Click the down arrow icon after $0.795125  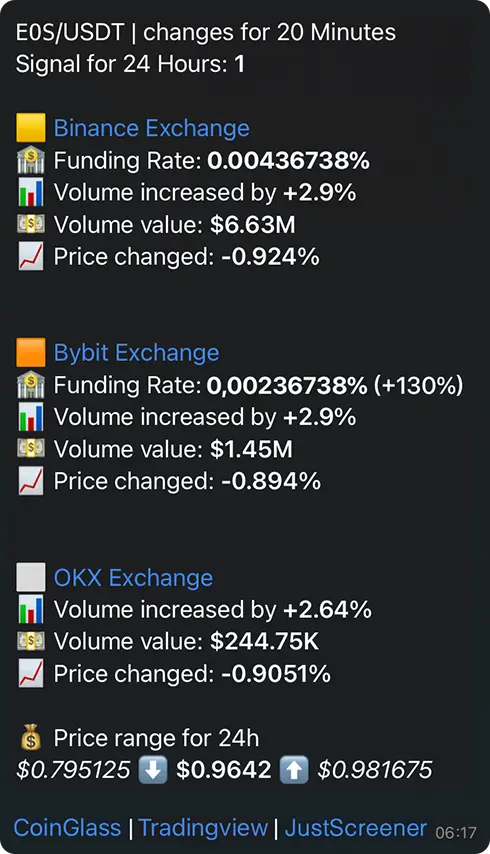(153, 770)
